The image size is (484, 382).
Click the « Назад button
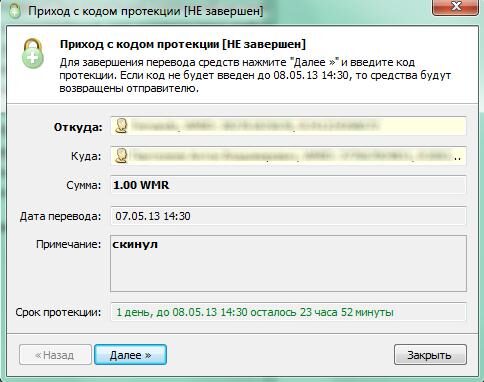pos(55,355)
